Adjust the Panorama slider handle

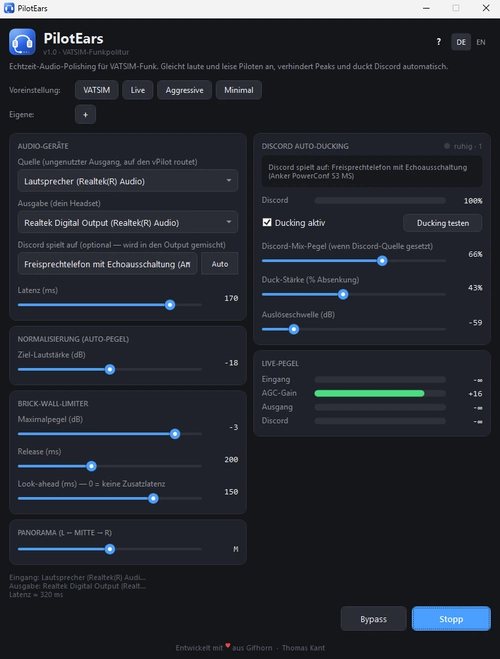pos(110,549)
